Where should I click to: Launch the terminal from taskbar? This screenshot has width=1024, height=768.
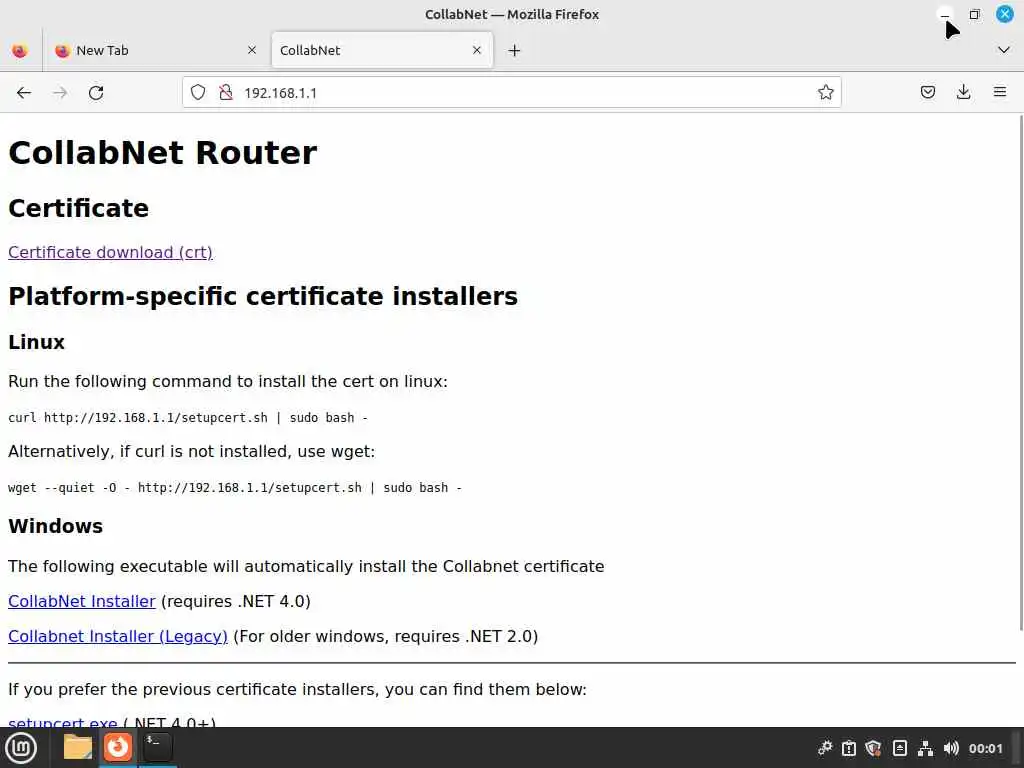coord(157,747)
